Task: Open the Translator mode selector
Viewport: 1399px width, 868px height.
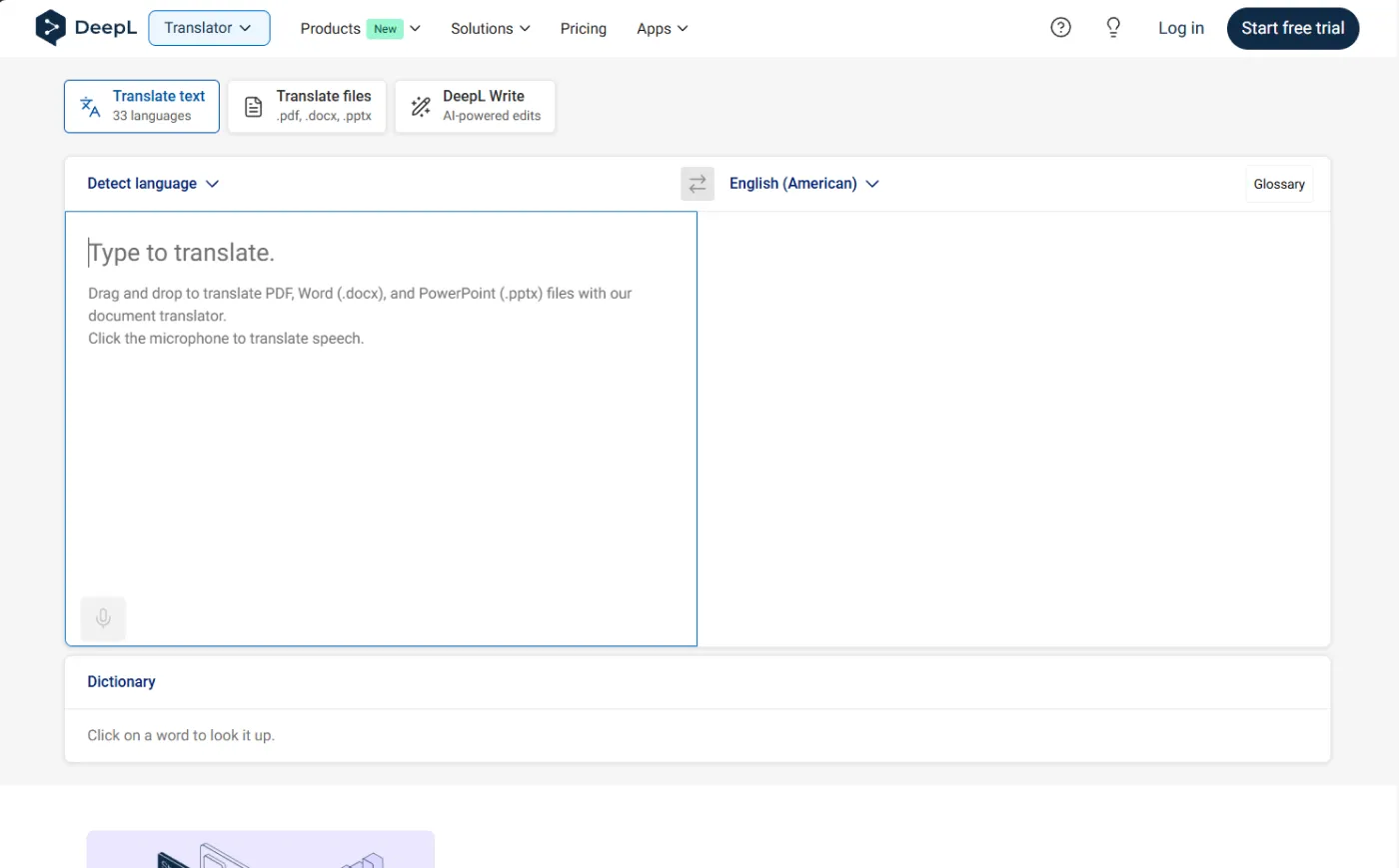Action: pyautogui.click(x=209, y=28)
